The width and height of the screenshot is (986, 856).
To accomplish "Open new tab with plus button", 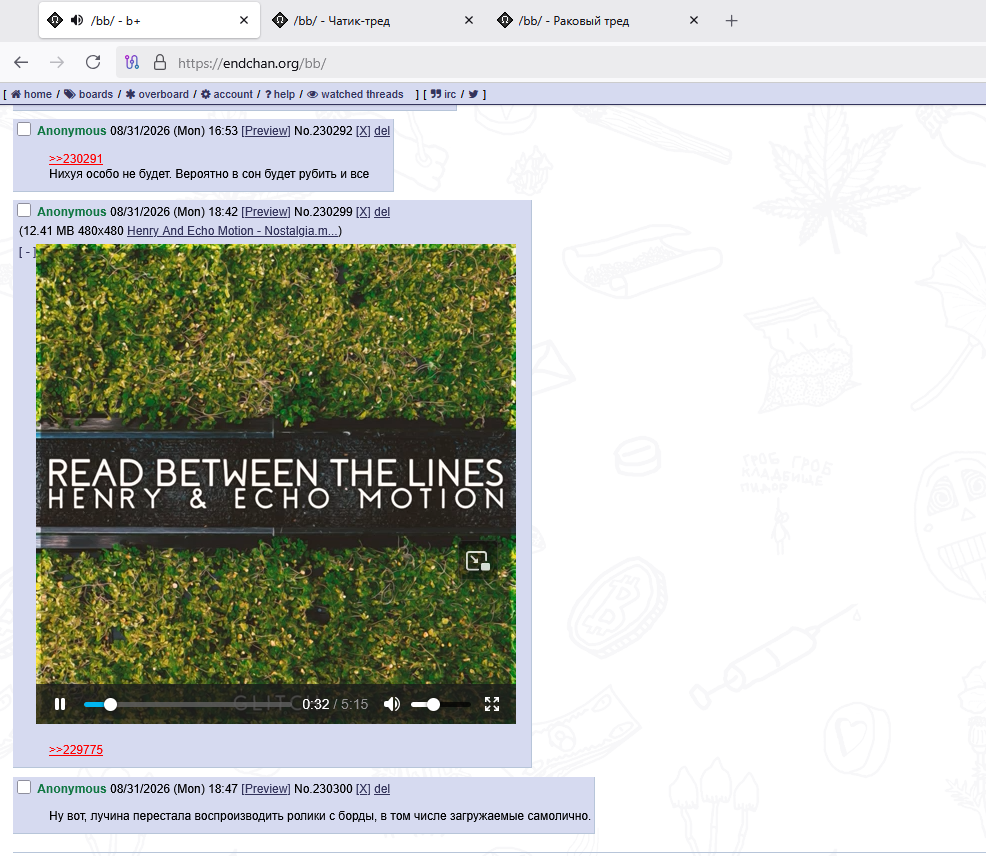I will (x=731, y=21).
